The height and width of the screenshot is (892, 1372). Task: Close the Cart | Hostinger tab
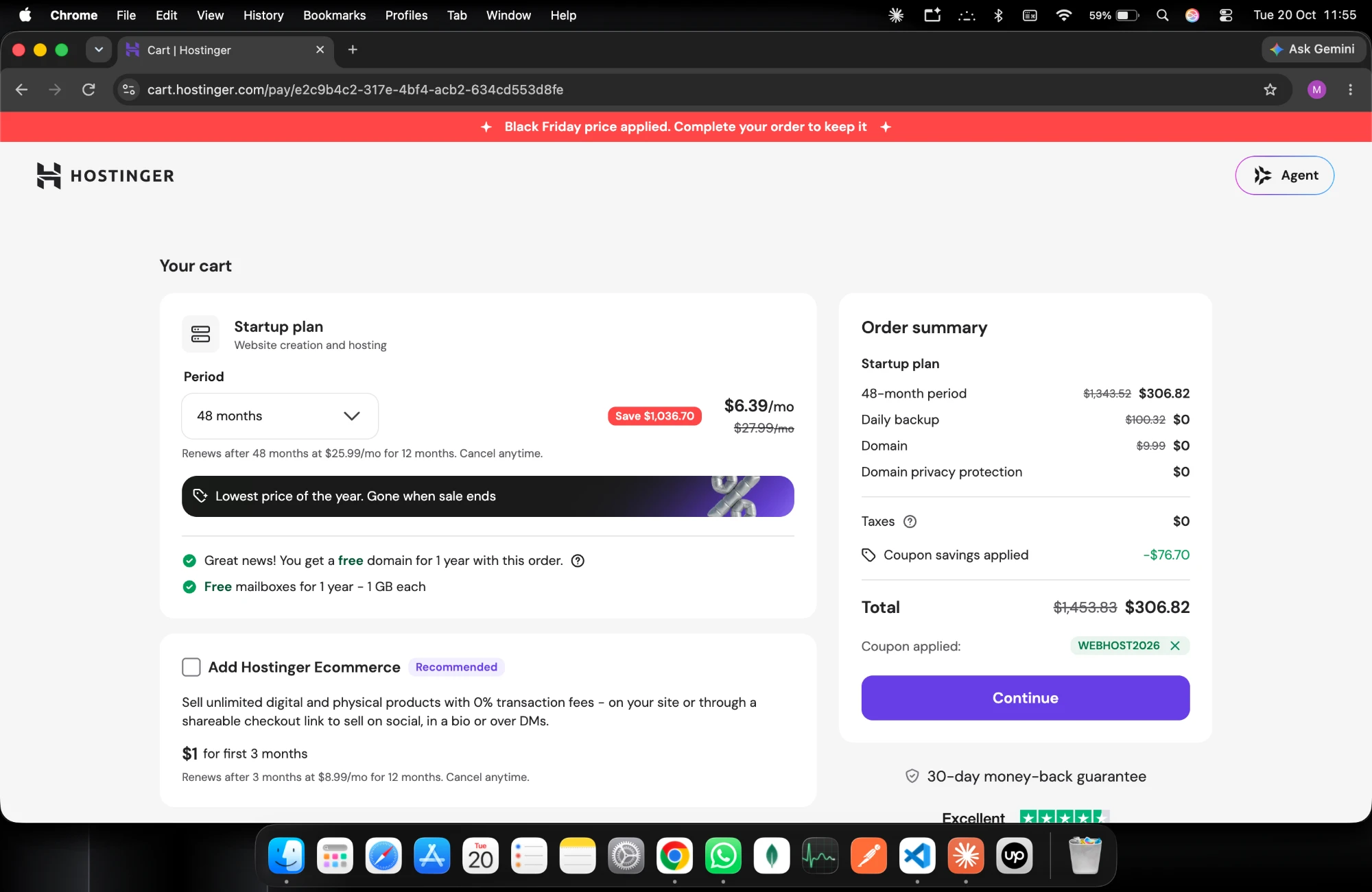(x=320, y=49)
